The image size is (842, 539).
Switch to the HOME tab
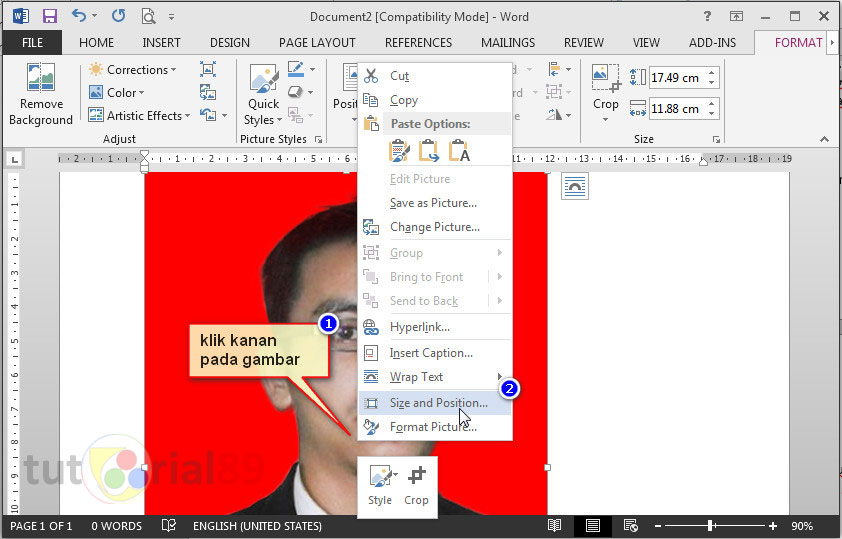(x=96, y=42)
